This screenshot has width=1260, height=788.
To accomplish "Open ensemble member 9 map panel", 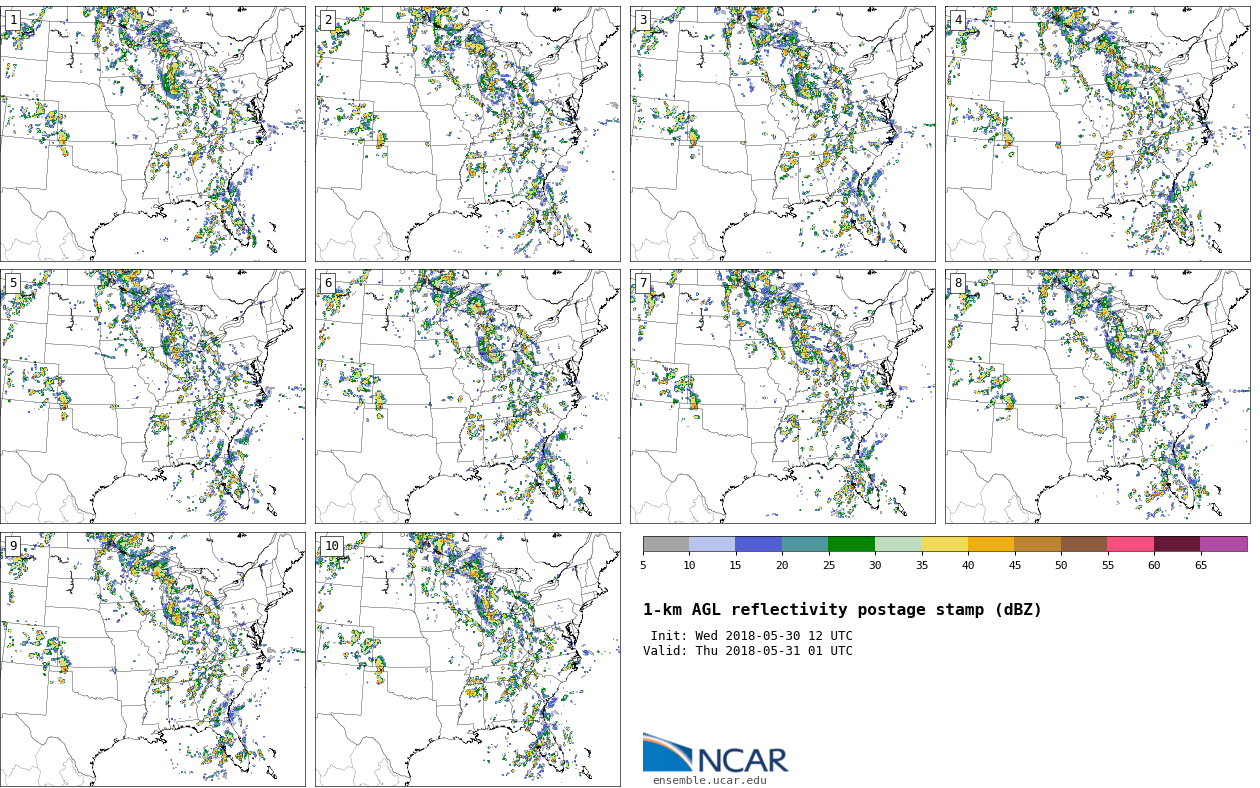I will click(x=152, y=659).
